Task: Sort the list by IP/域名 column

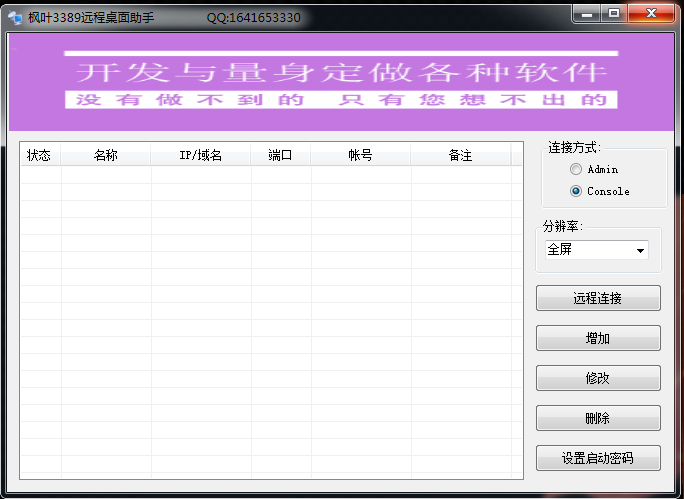Action: 200,155
